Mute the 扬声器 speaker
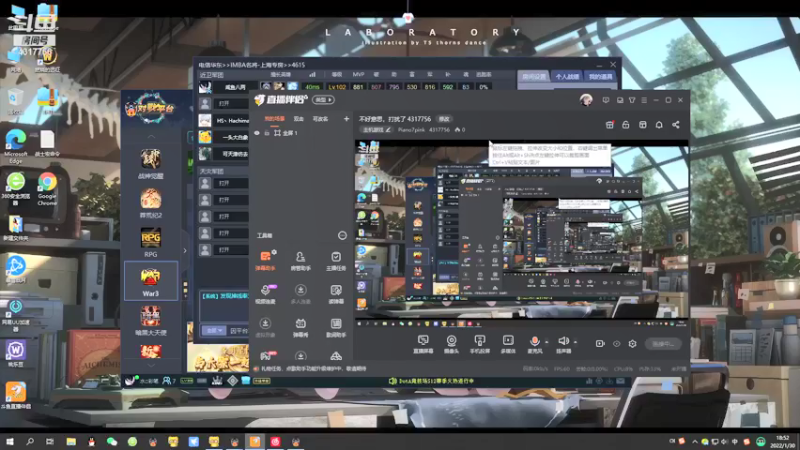This screenshot has width=800, height=450. (563, 344)
